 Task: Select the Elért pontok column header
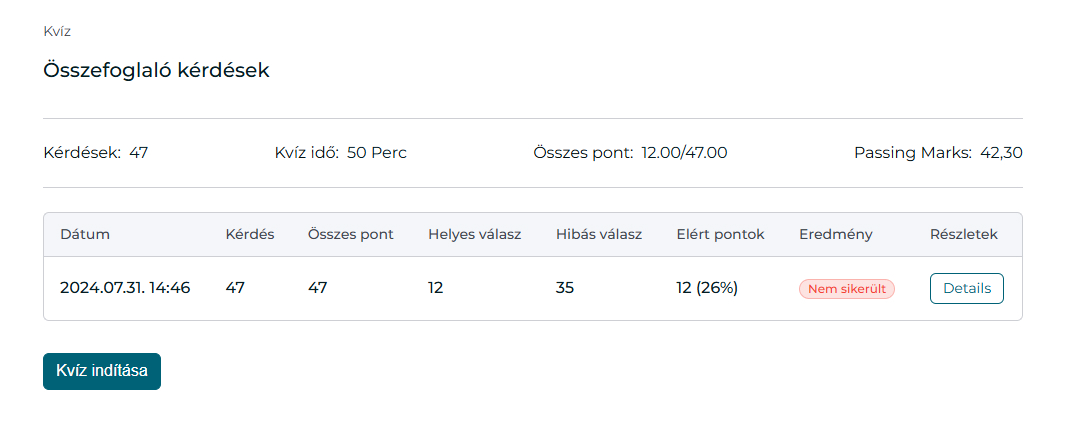pos(720,234)
